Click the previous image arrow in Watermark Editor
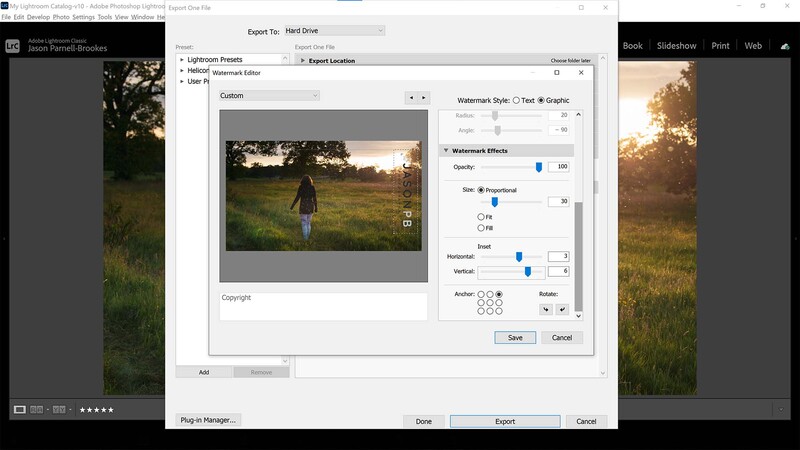 (411, 97)
